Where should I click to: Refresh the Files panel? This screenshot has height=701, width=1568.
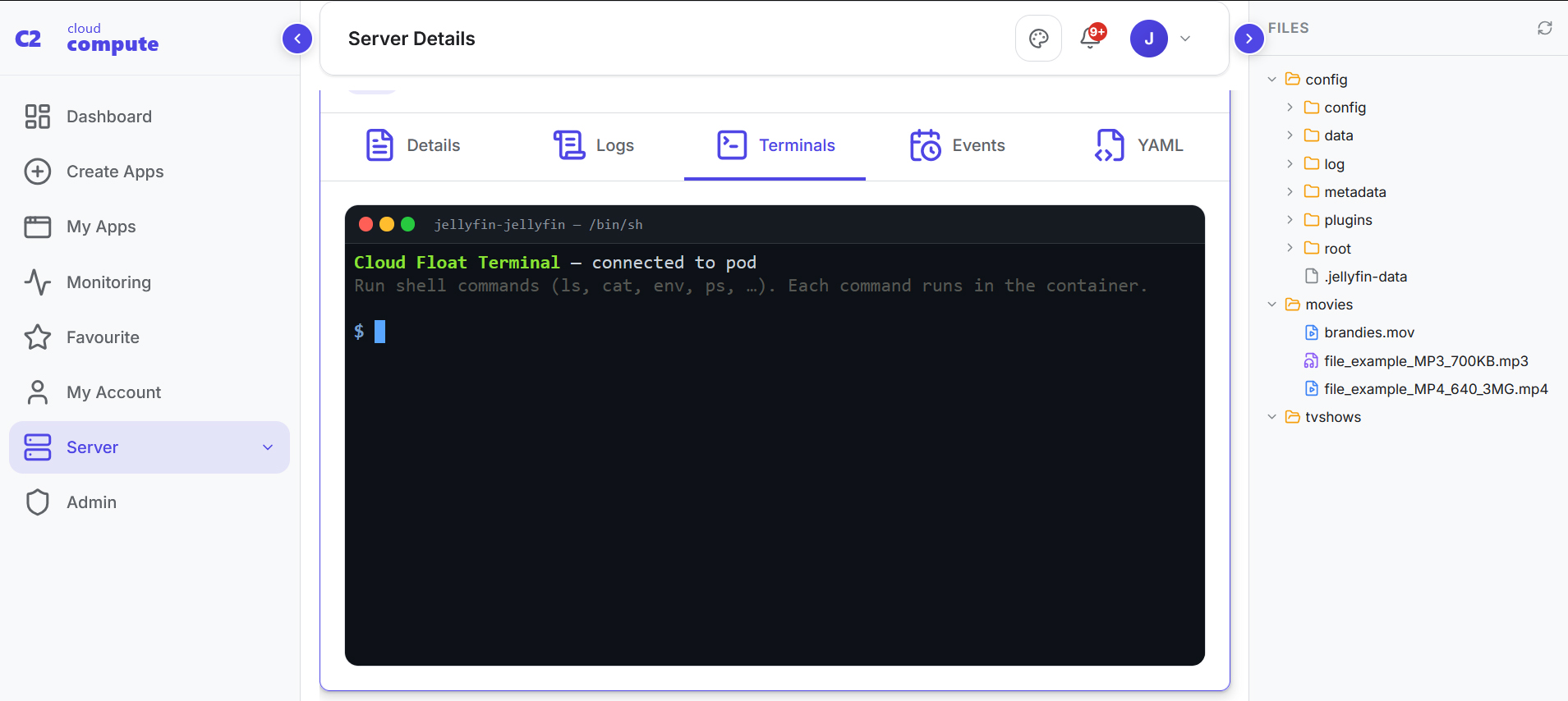1545,28
